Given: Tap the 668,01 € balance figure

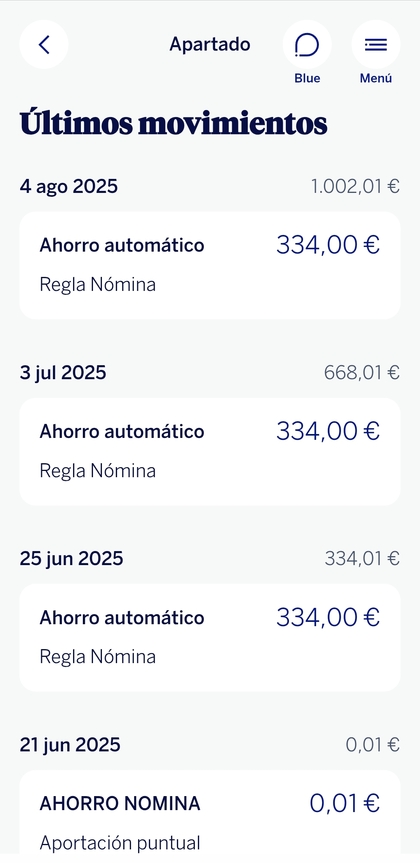Looking at the screenshot, I should [362, 373].
